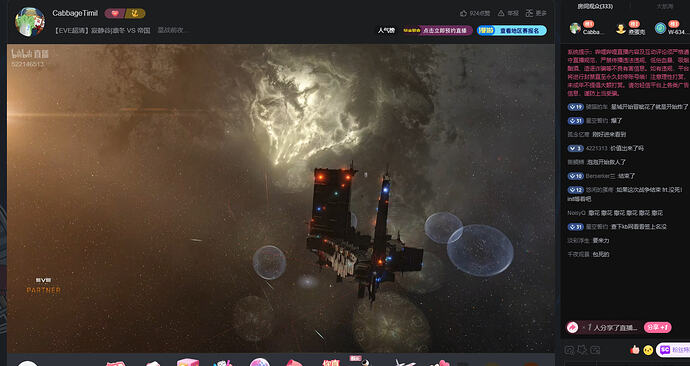Click the stream title 【EVE超清】 text
The width and height of the screenshot is (690, 366).
[x=102, y=30]
